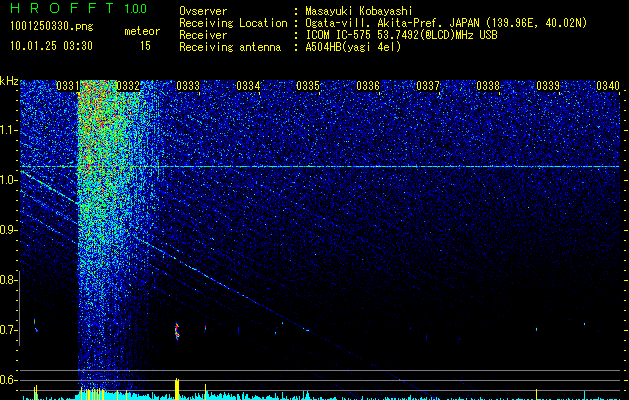The height and width of the screenshot is (400, 629).
Task: Click the 0.9 kHz axis label
Action: (8, 230)
